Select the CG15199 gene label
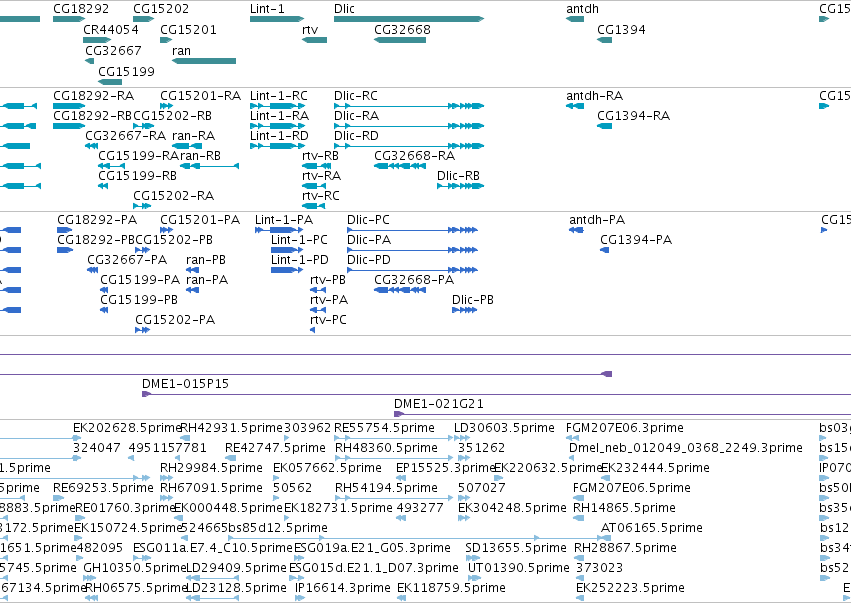The height and width of the screenshot is (603, 851). pyautogui.click(x=126, y=72)
